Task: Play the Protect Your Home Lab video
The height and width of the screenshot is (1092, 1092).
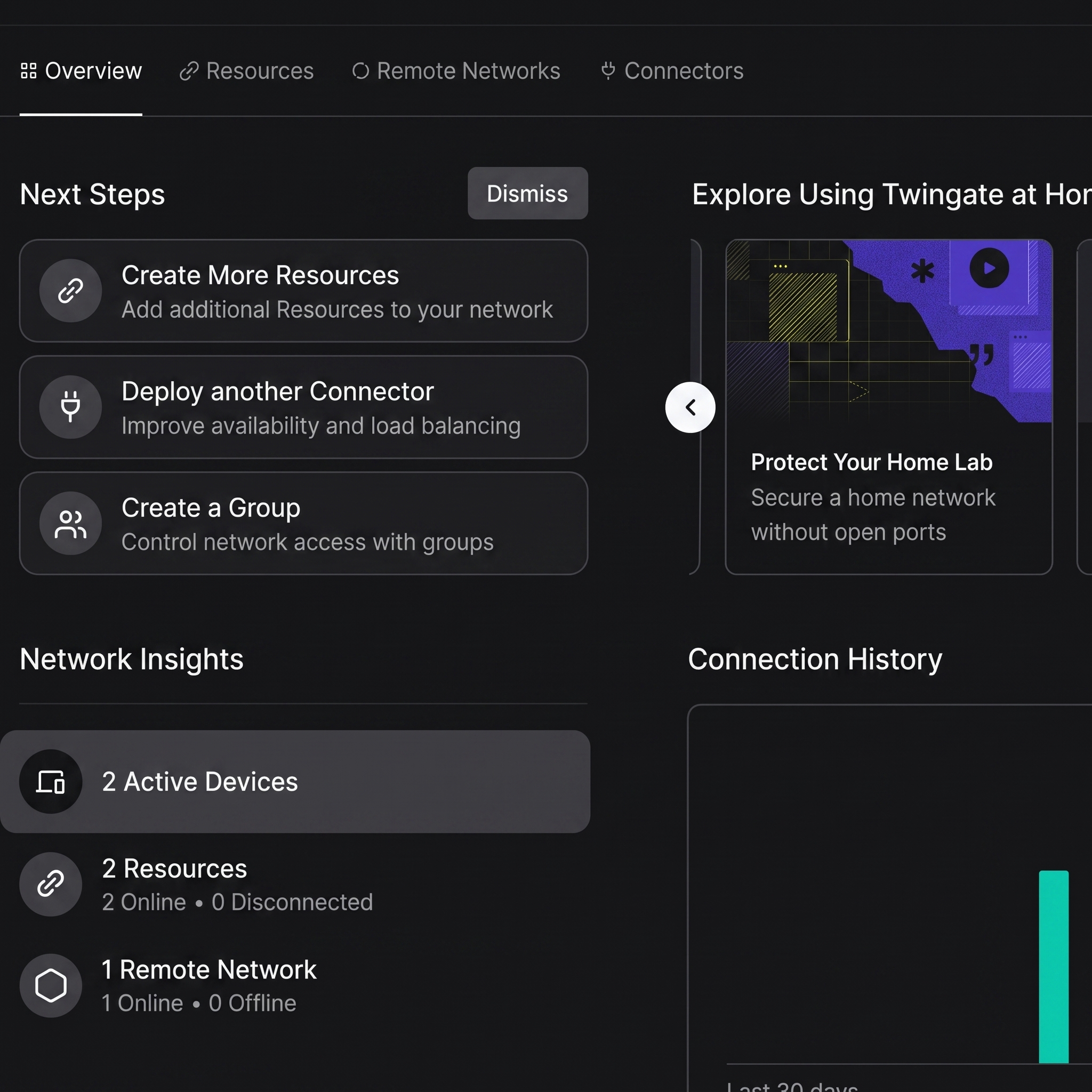Action: 989,268
